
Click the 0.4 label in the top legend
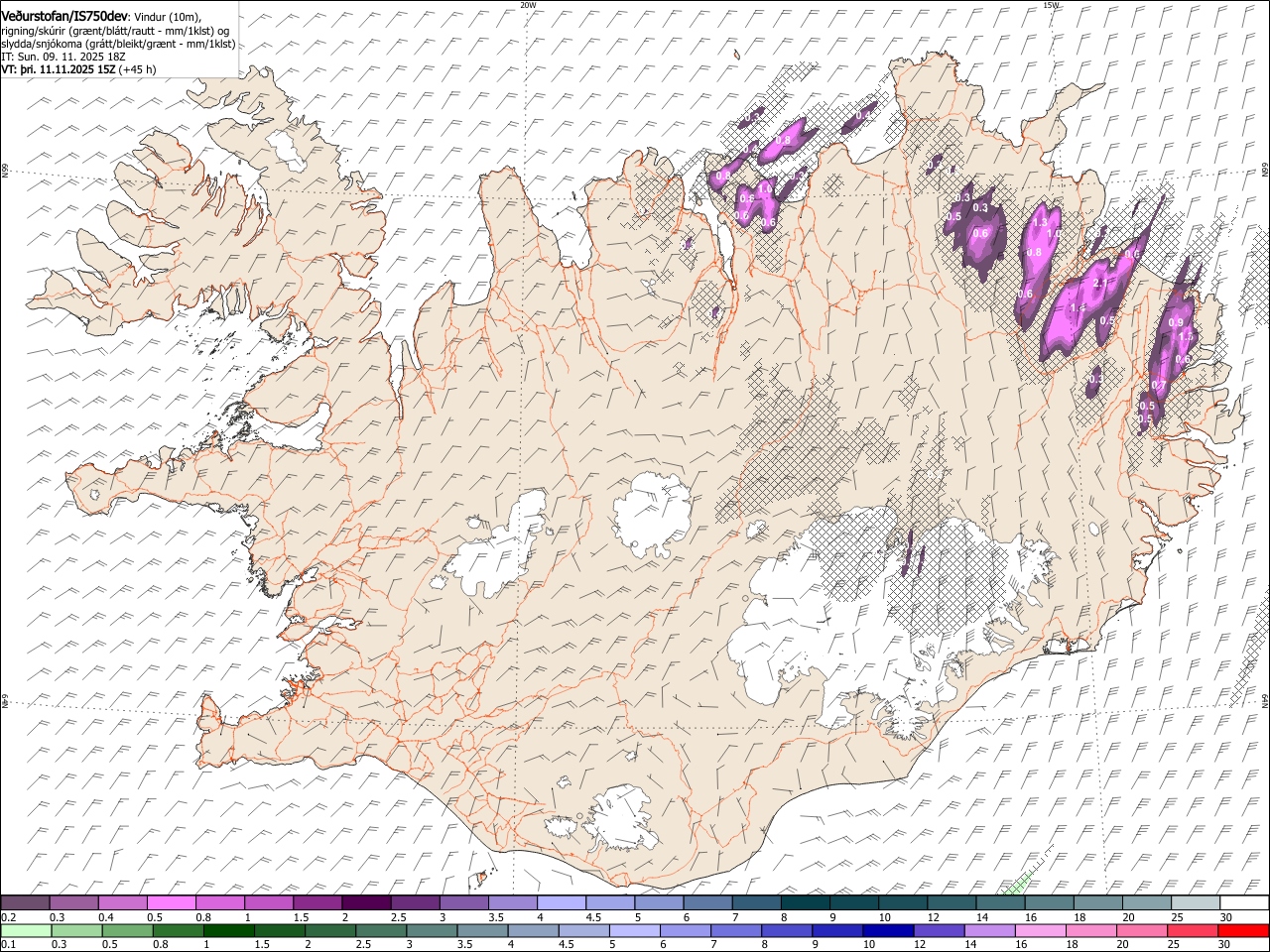tap(105, 916)
